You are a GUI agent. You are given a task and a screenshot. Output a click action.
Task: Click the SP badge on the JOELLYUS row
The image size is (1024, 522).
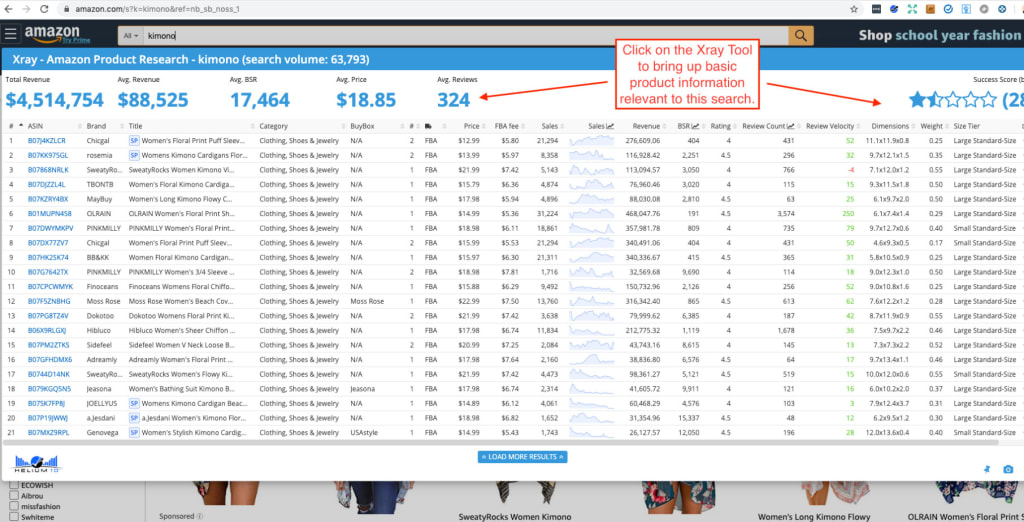pyautogui.click(x=134, y=403)
